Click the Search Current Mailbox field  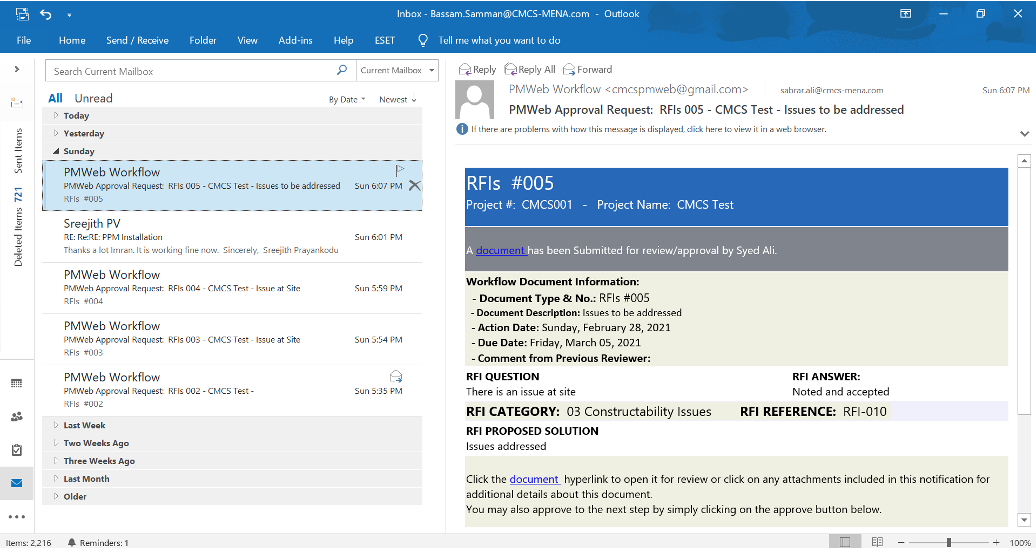coord(190,71)
